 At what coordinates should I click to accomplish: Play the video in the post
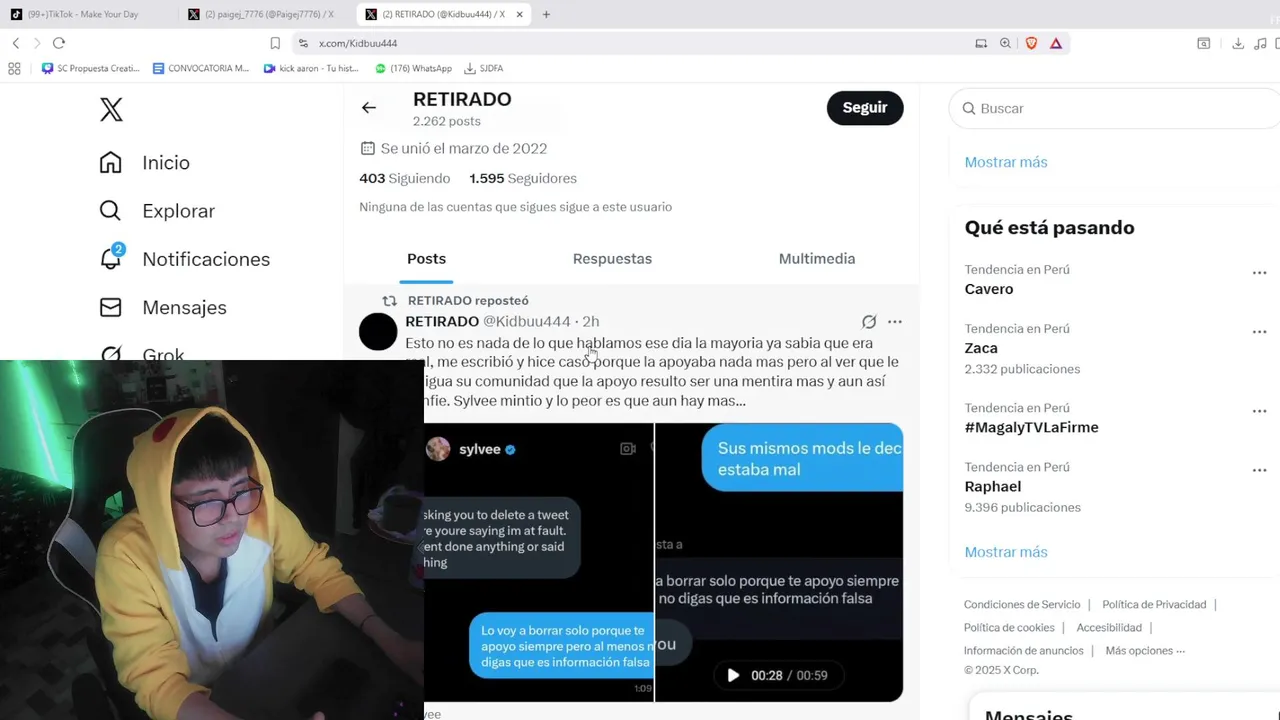pyautogui.click(x=733, y=675)
